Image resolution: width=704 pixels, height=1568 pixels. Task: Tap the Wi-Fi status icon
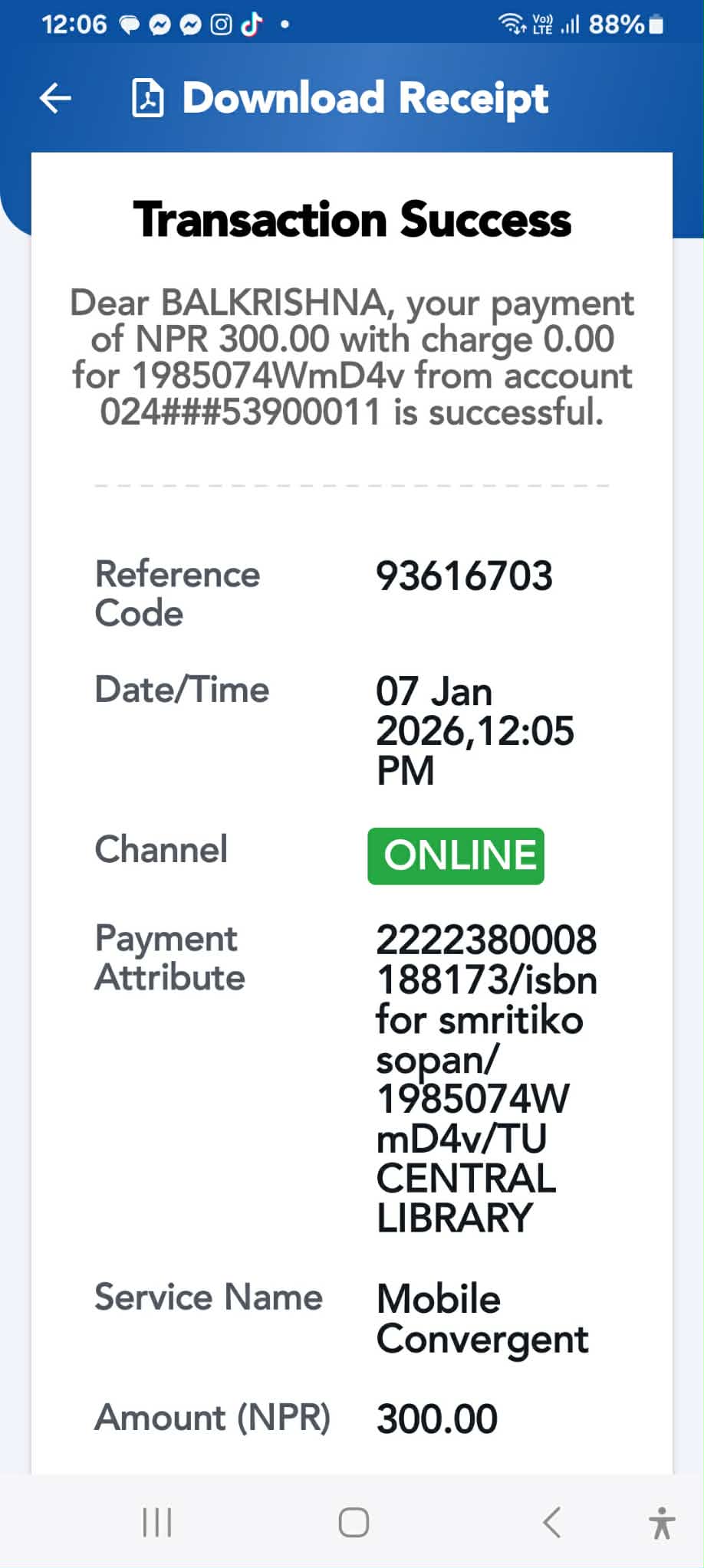click(x=512, y=25)
